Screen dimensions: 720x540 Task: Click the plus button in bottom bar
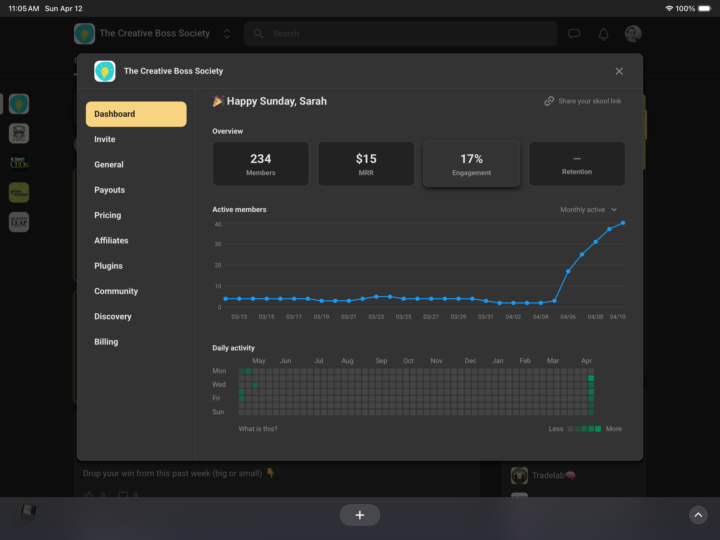coord(360,515)
